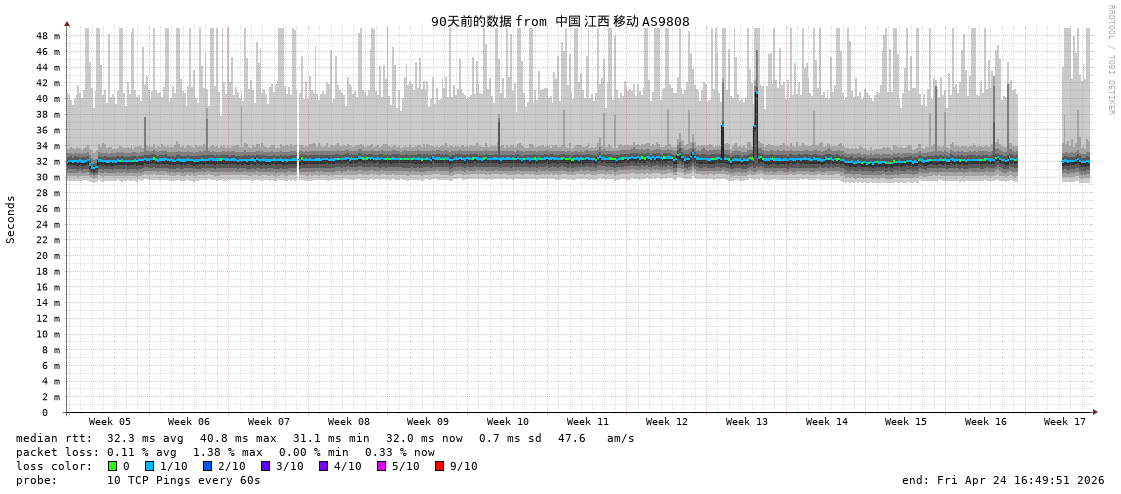Click the chart title mentioning AS9808
The image size is (1121, 494).
[560, 21]
